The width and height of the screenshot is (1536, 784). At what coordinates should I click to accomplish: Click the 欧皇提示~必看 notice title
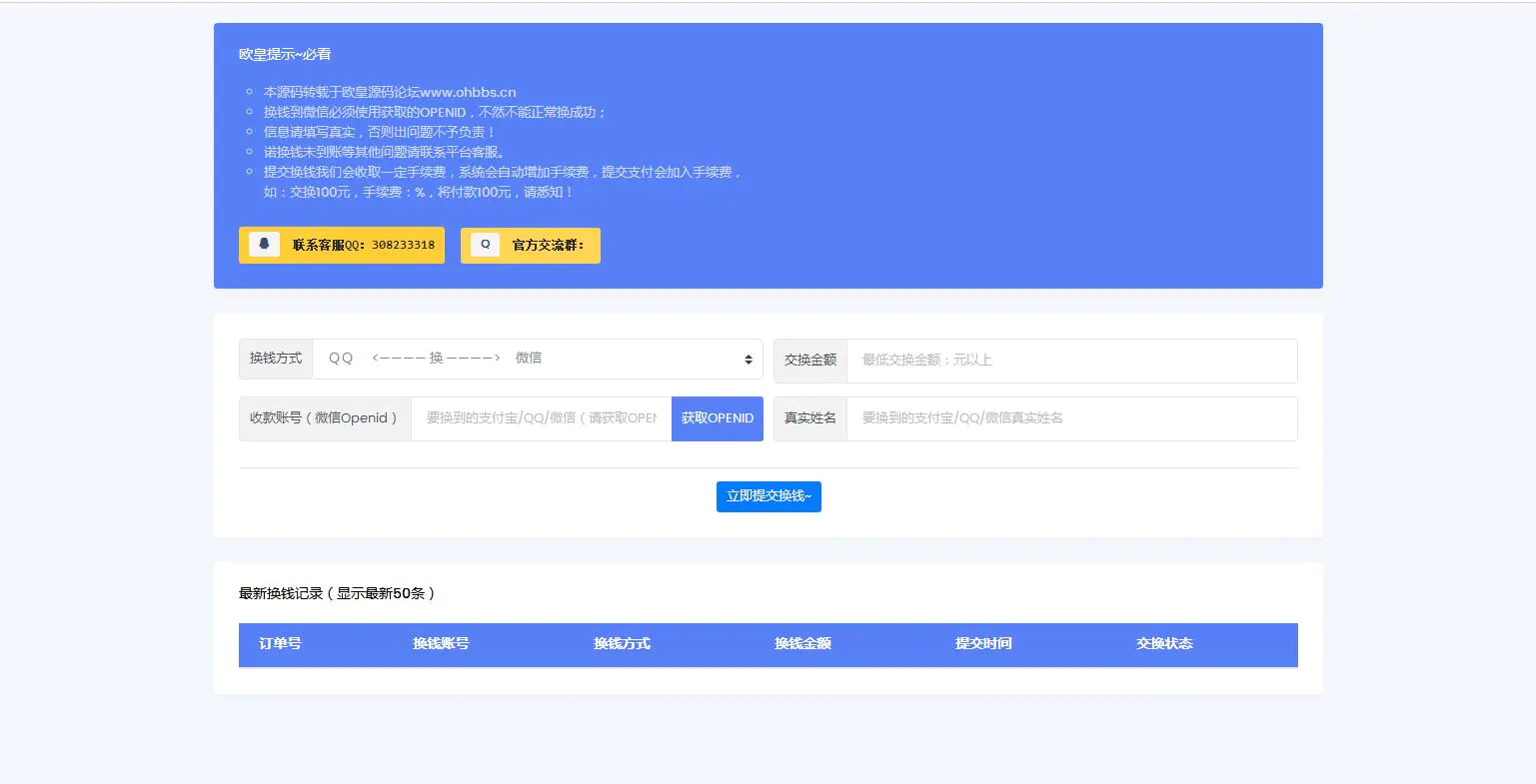pyautogui.click(x=286, y=54)
